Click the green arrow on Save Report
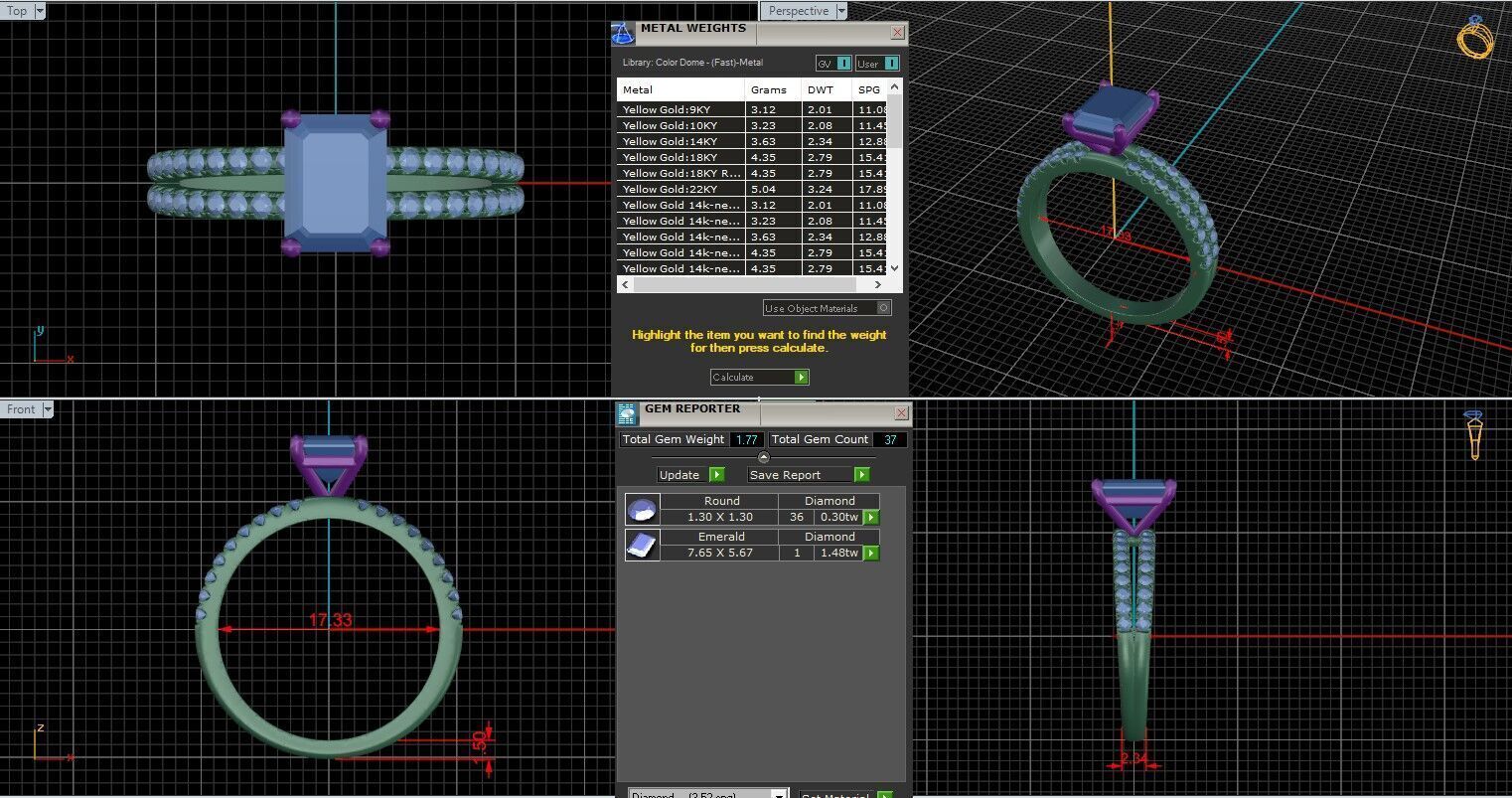This screenshot has width=1512, height=798. [861, 475]
